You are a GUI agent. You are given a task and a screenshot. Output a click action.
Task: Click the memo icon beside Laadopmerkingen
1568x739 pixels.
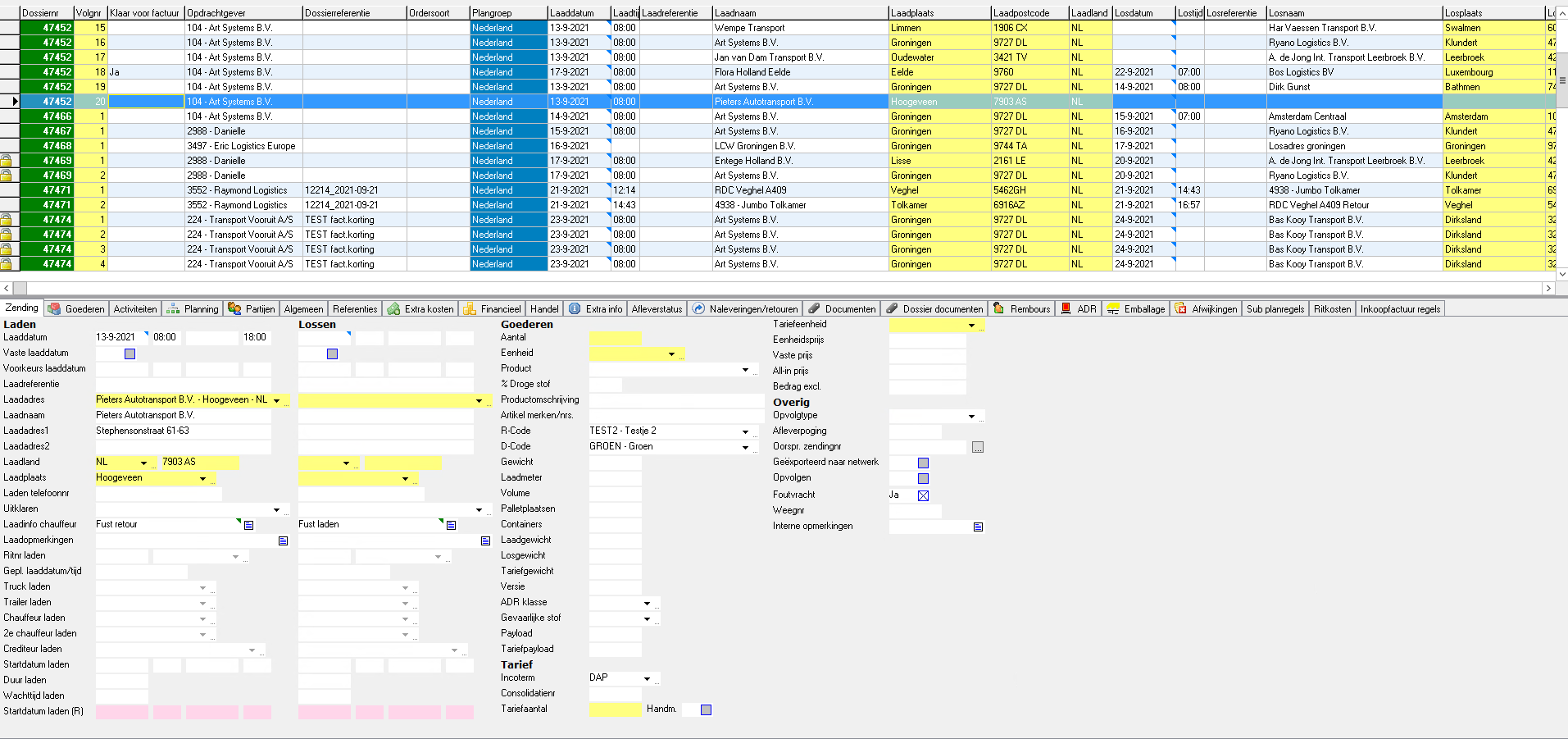click(283, 541)
